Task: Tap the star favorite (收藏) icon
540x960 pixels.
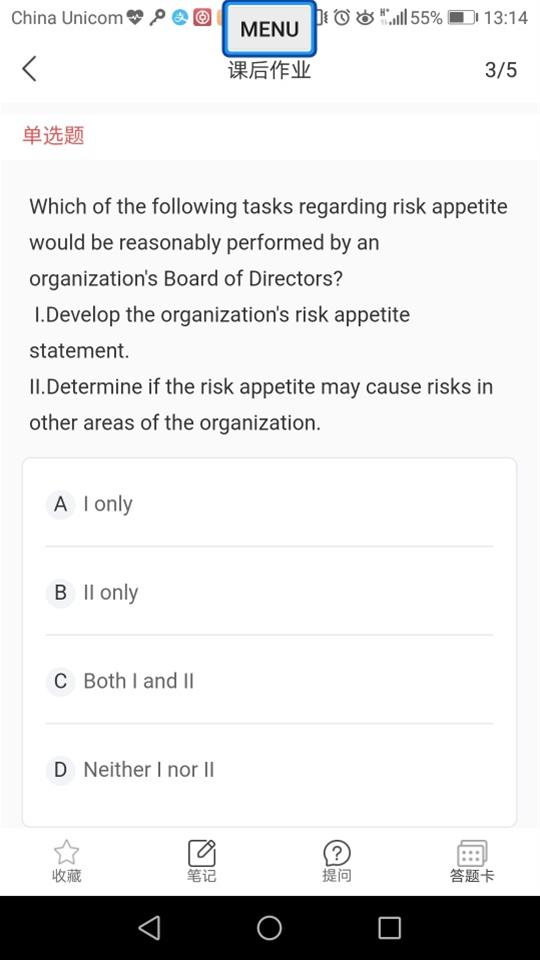Action: click(66, 852)
